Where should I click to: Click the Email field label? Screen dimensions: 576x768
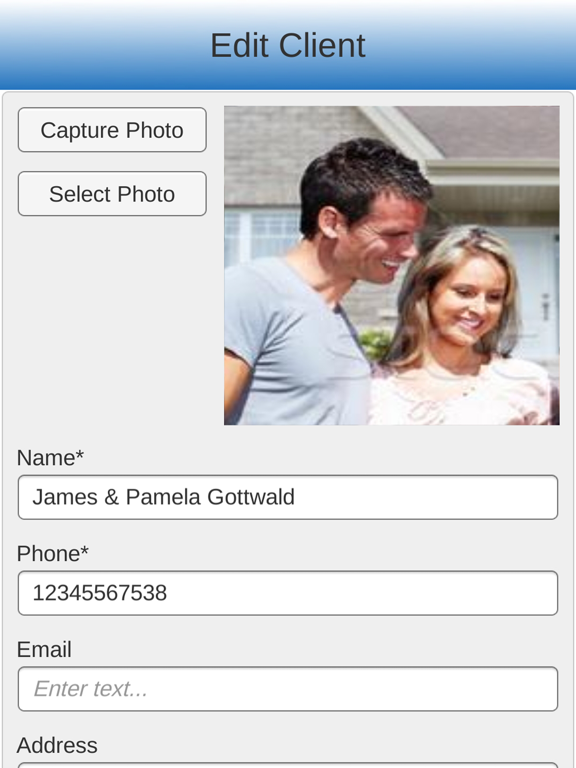44,649
